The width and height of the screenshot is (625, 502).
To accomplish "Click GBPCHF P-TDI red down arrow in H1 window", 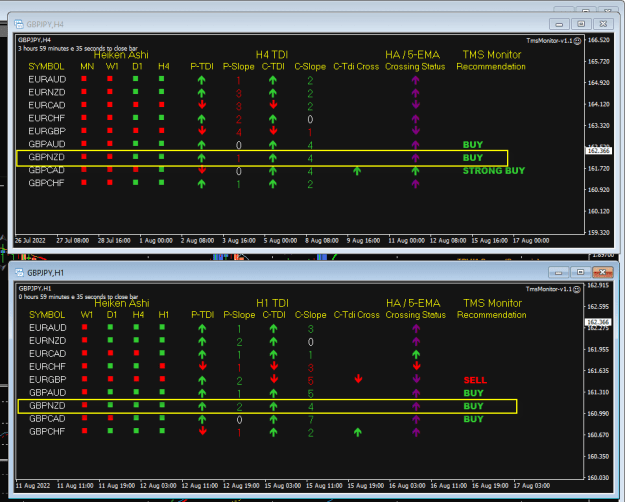I will pyautogui.click(x=202, y=431).
